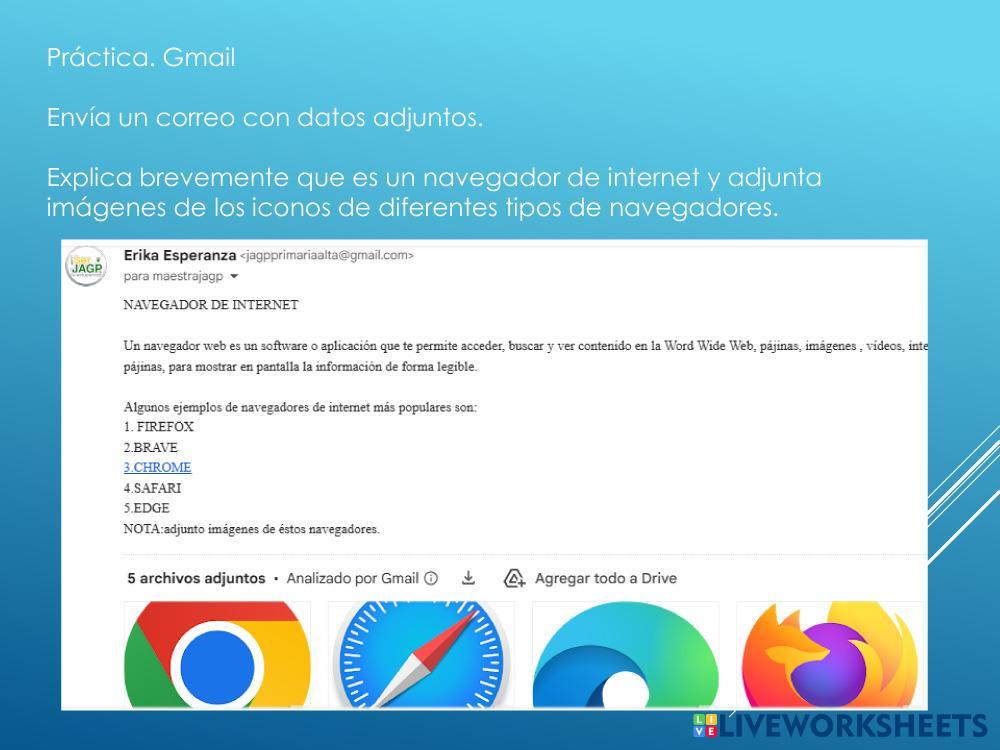This screenshot has width=1000, height=750.
Task: Click the Agregar todo a Drive button
Action: click(591, 578)
